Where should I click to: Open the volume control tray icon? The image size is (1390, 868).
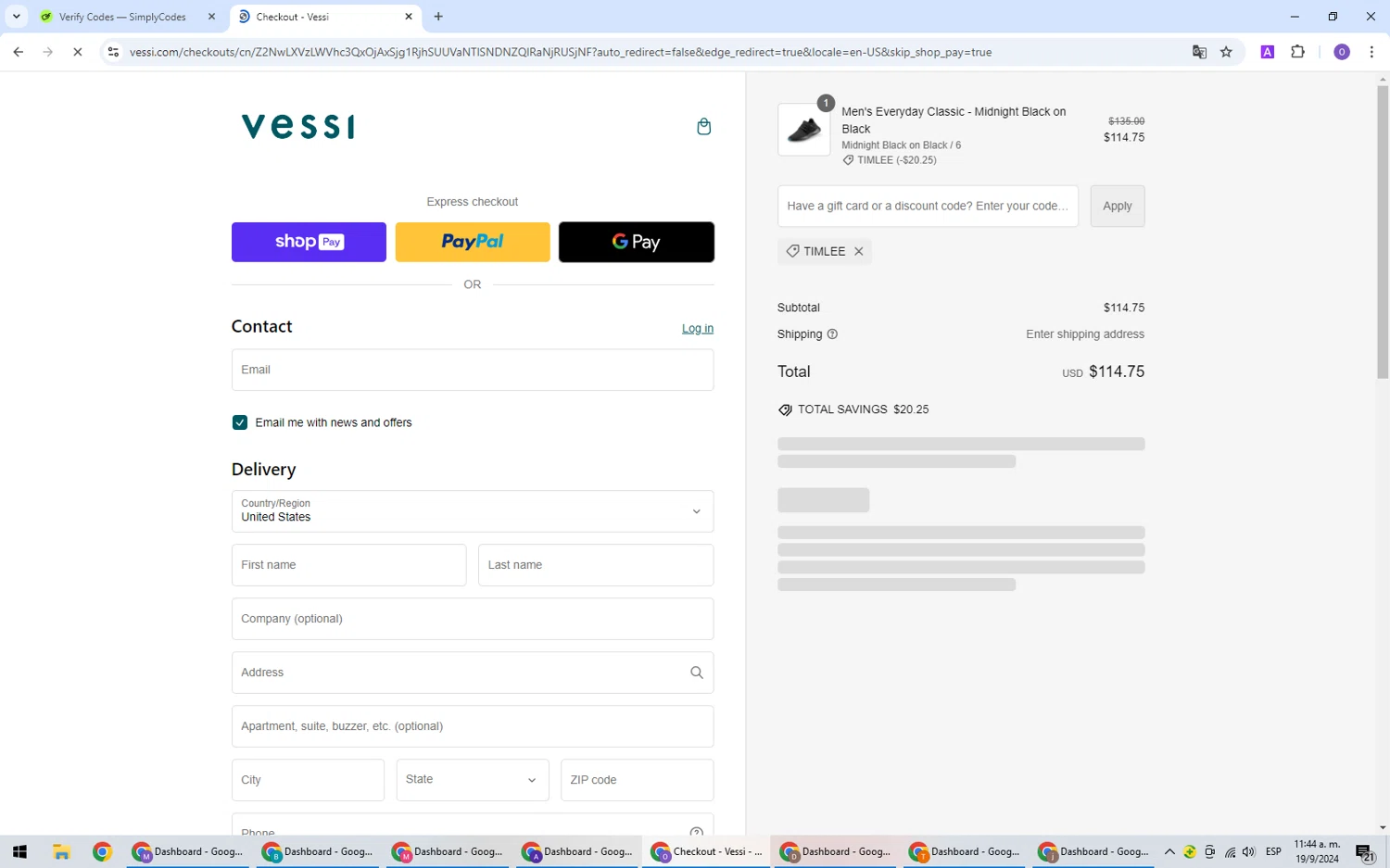tap(1248, 851)
